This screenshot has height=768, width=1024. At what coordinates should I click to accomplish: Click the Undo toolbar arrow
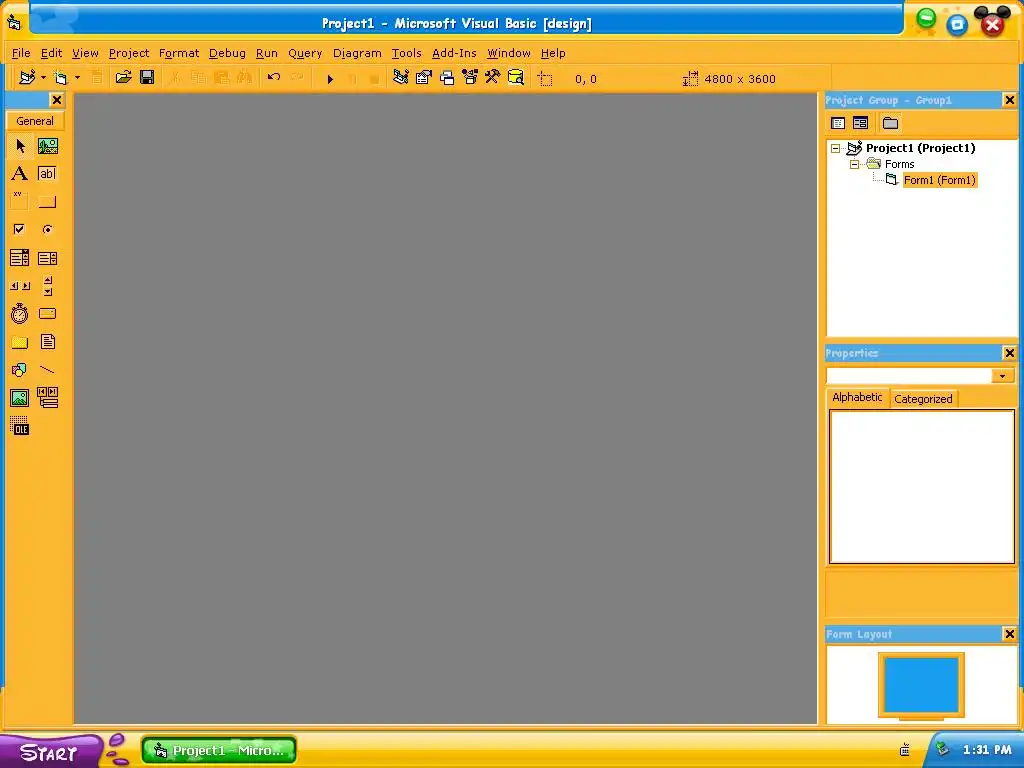(x=274, y=78)
